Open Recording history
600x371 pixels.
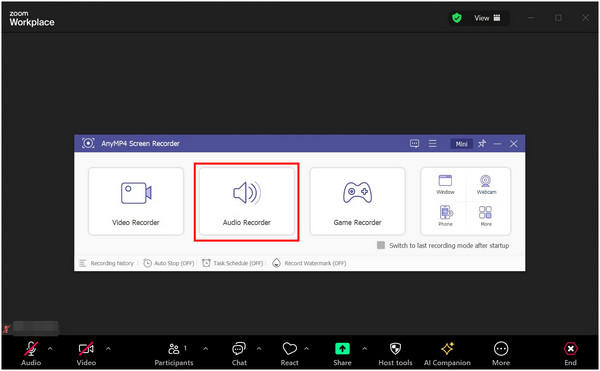click(106, 263)
